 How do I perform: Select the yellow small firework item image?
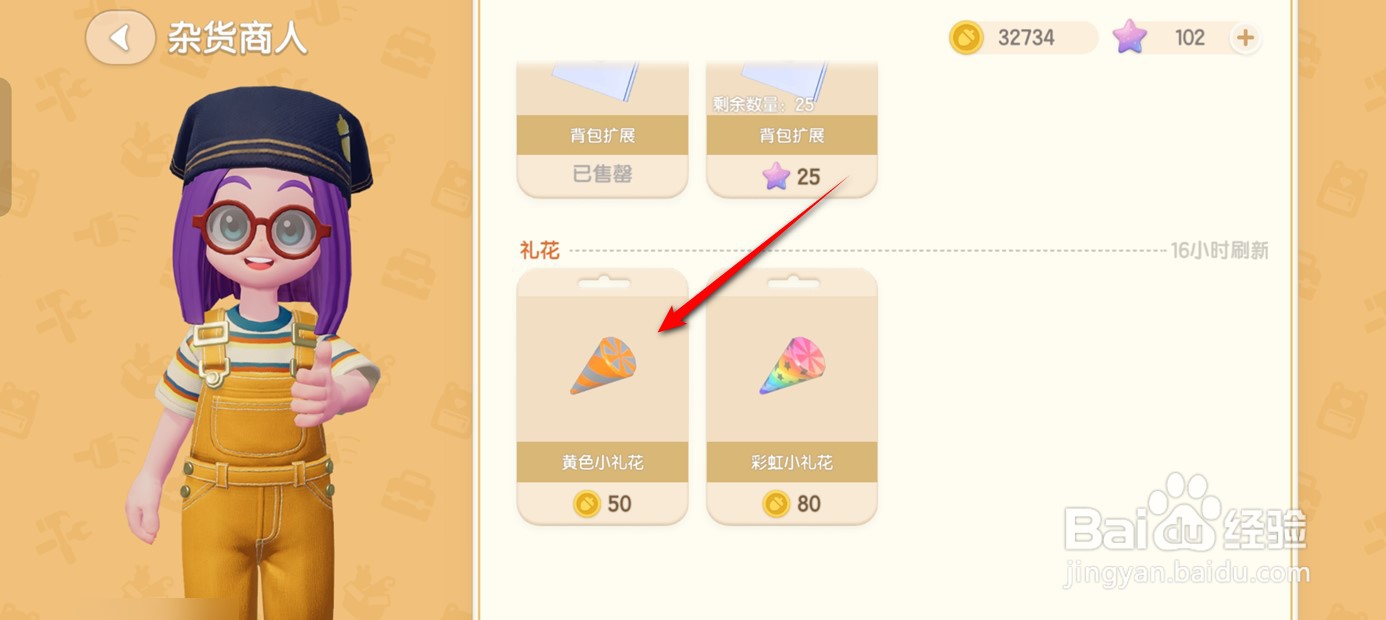point(603,365)
